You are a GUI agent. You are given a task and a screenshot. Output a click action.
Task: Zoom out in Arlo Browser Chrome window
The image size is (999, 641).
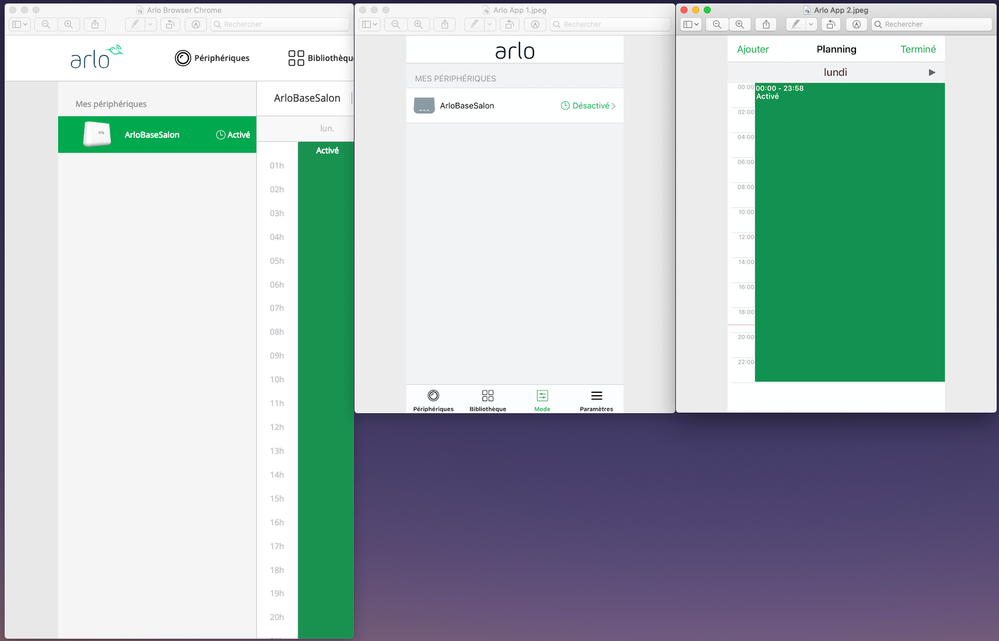click(46, 24)
